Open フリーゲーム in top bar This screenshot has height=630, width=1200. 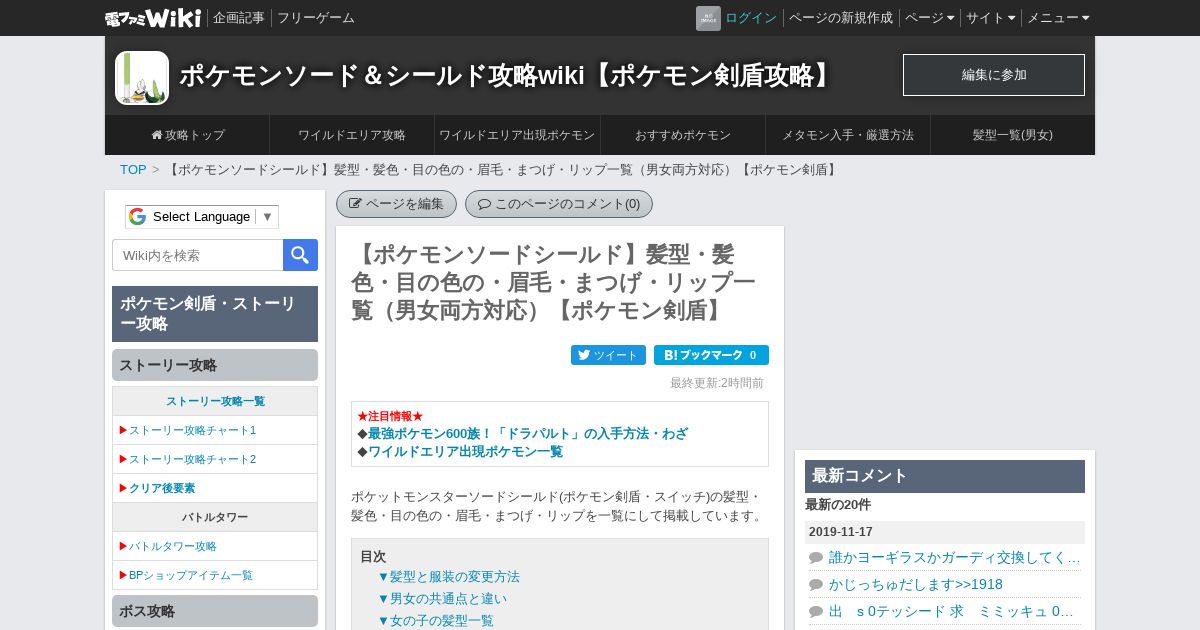pyautogui.click(x=316, y=18)
